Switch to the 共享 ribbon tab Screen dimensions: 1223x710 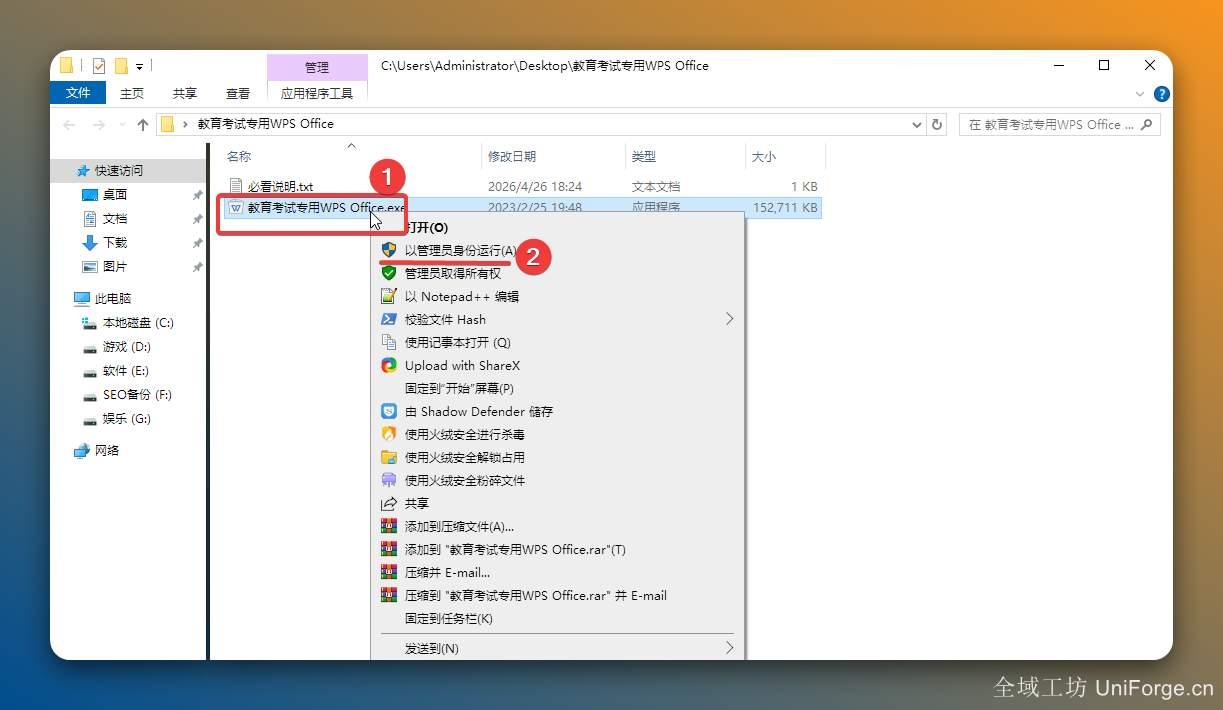(x=185, y=93)
